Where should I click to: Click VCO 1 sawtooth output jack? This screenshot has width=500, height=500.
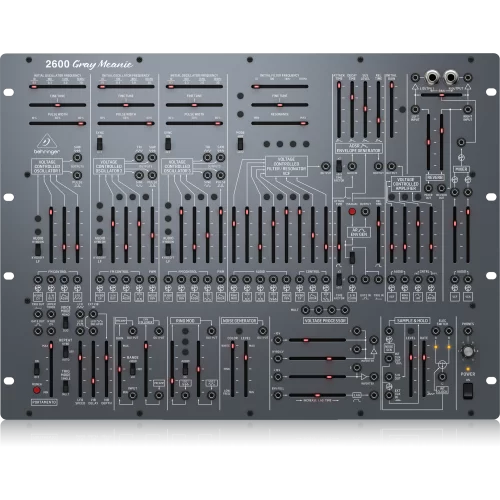[x=77, y=157]
